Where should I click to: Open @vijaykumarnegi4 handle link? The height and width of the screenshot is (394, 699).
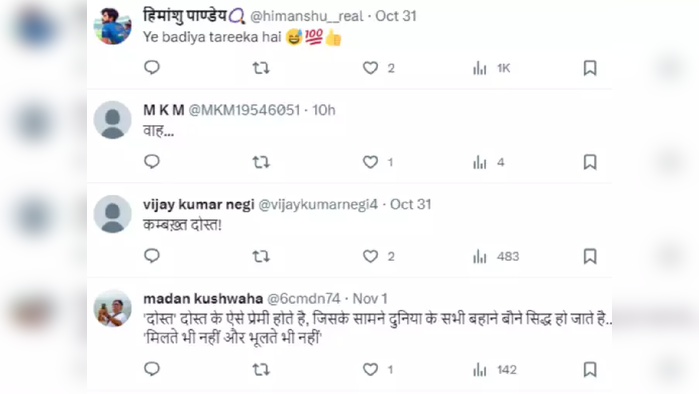click(318, 205)
